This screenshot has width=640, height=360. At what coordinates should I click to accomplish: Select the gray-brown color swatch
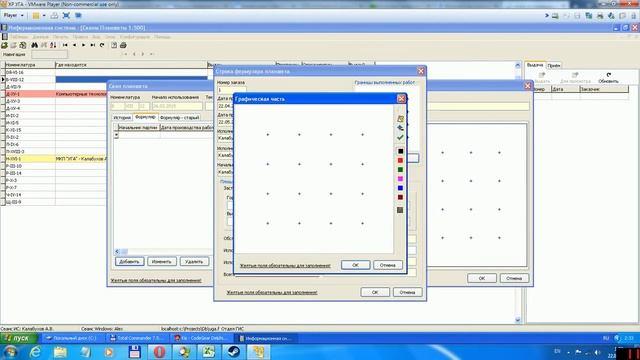coord(400,210)
